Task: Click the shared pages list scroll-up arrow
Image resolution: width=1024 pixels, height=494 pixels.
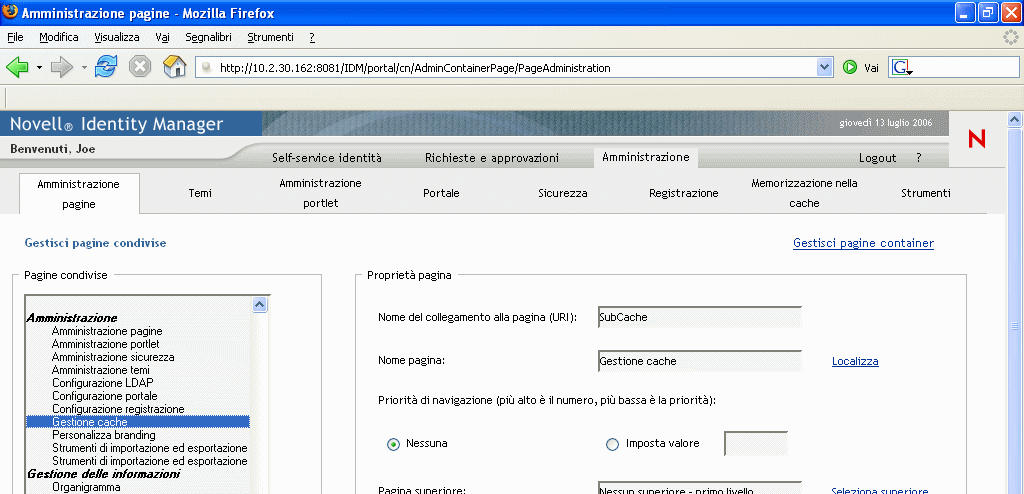Action: 259,305
